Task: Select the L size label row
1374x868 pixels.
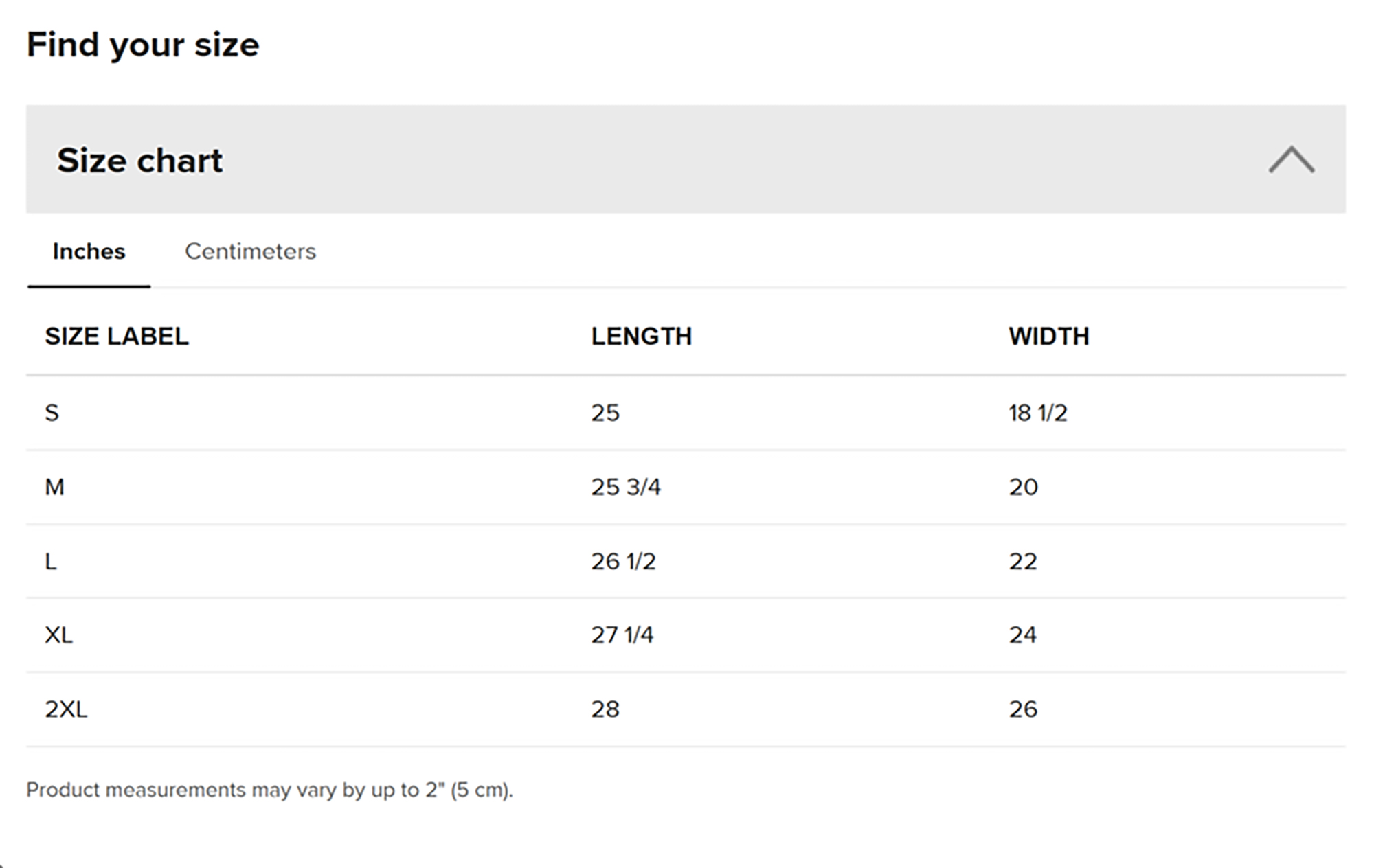Action: tap(51, 562)
